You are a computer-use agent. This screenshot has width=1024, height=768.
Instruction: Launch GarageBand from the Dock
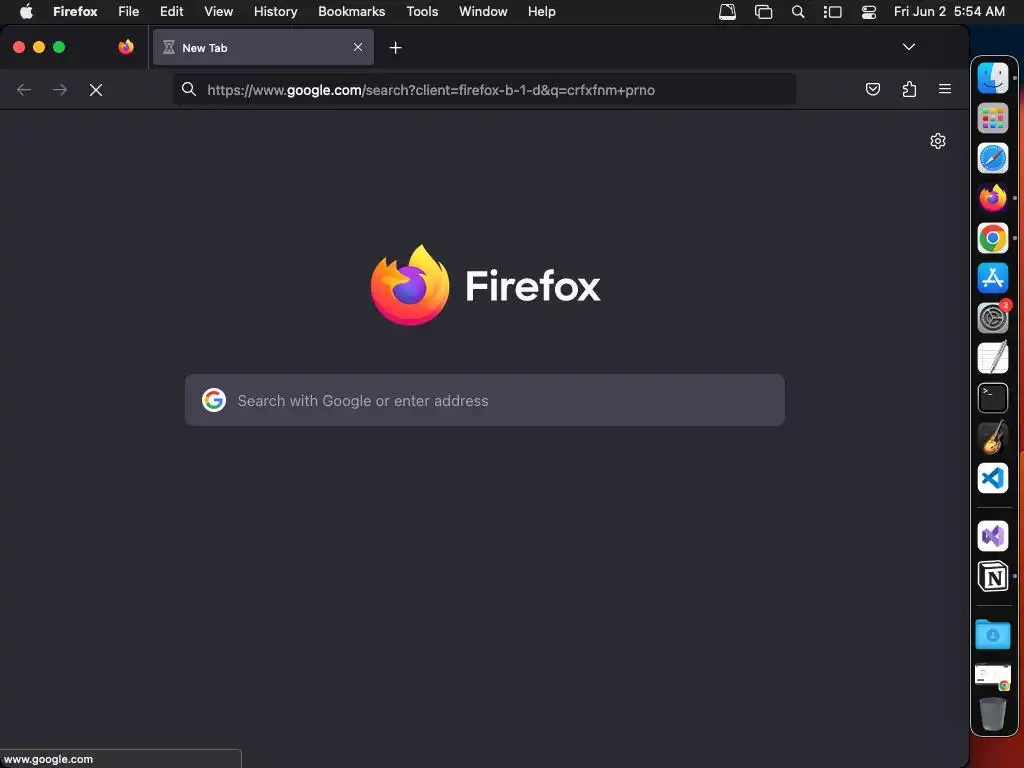(993, 438)
